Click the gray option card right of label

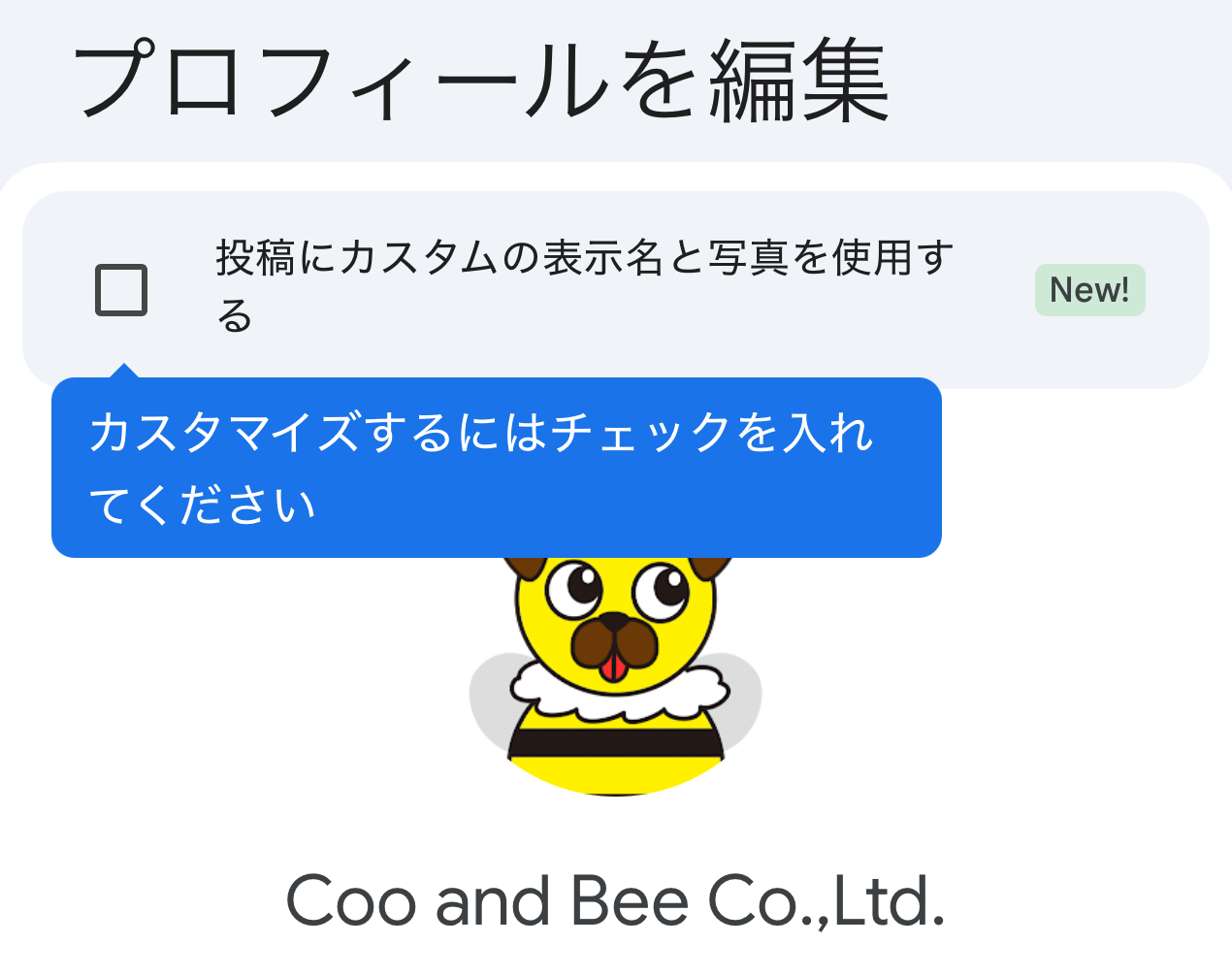click(x=616, y=289)
